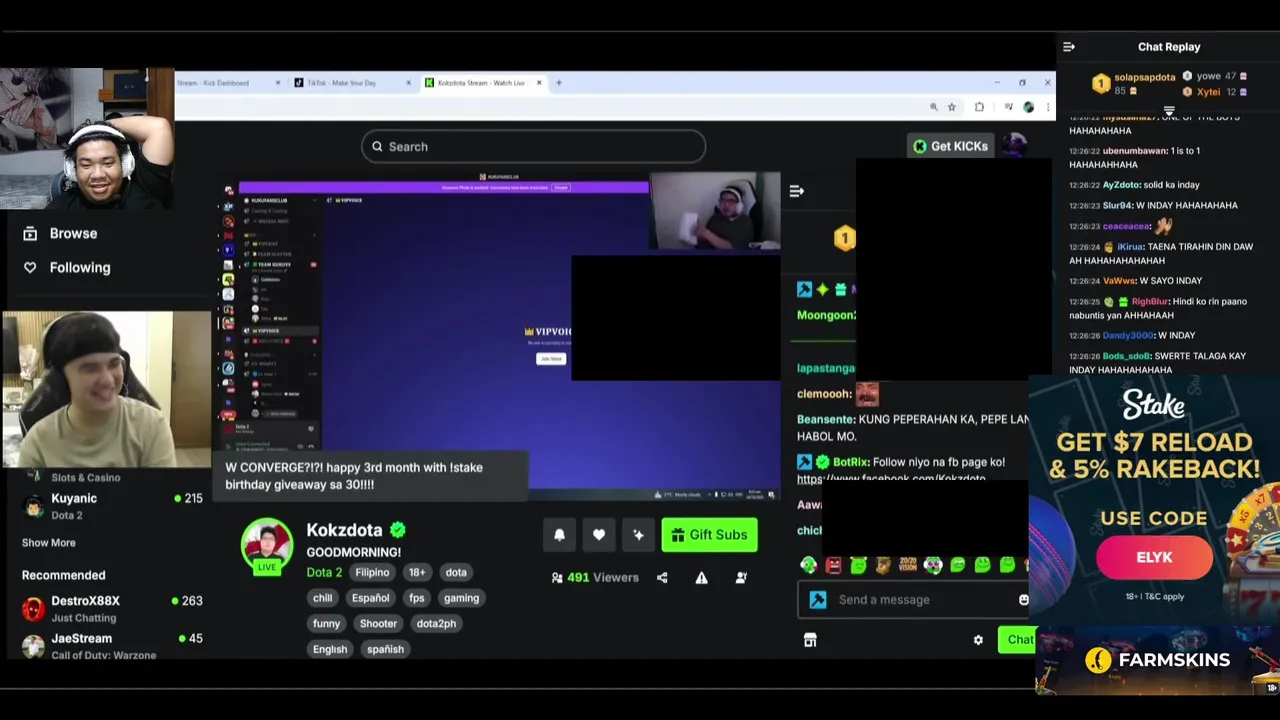Insert the brown bear emote
1280x720 pixels.
tap(883, 565)
